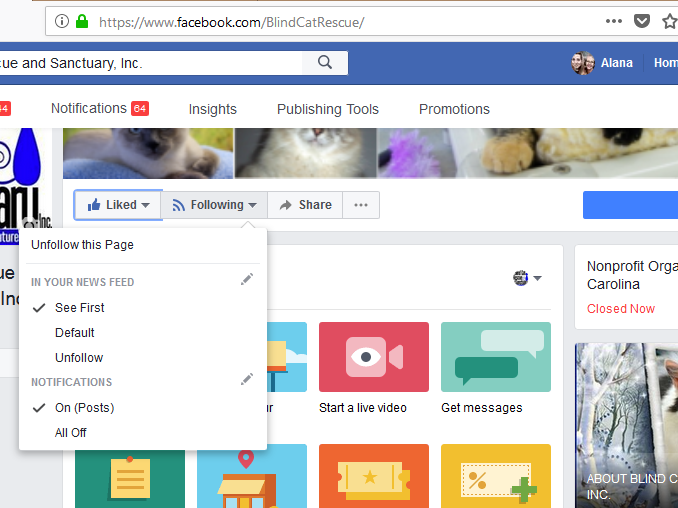
Task: Click the pencil icon beside Notifications
Action: 247,379
